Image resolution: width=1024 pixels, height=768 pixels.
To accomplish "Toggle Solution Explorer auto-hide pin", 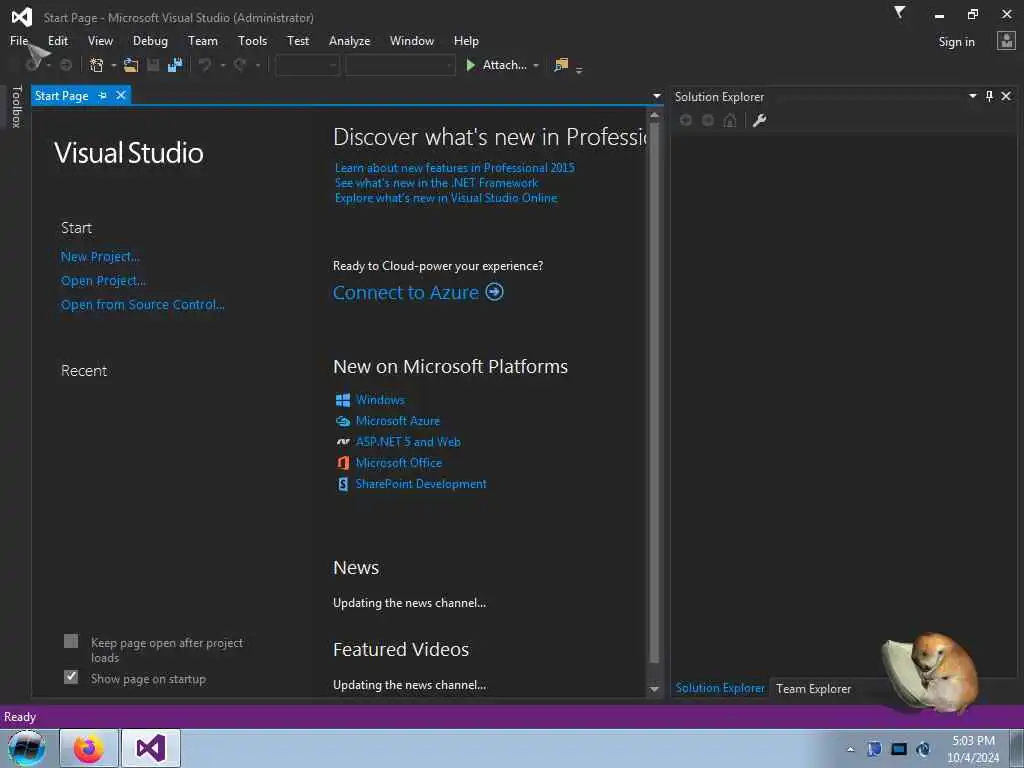I will [x=989, y=96].
